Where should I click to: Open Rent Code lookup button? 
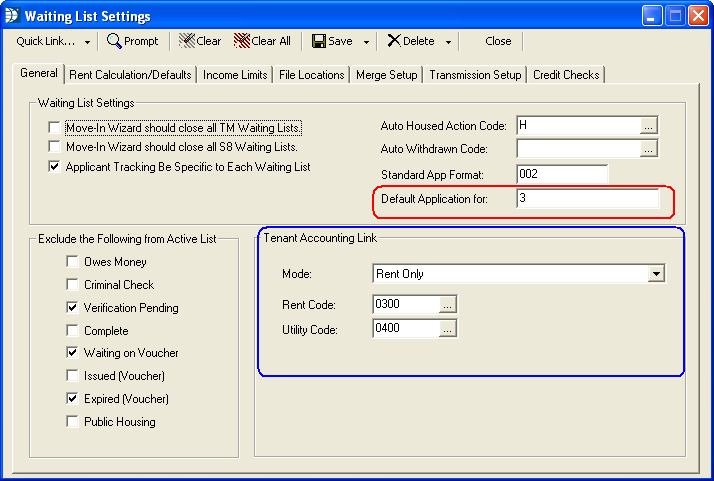pos(448,304)
